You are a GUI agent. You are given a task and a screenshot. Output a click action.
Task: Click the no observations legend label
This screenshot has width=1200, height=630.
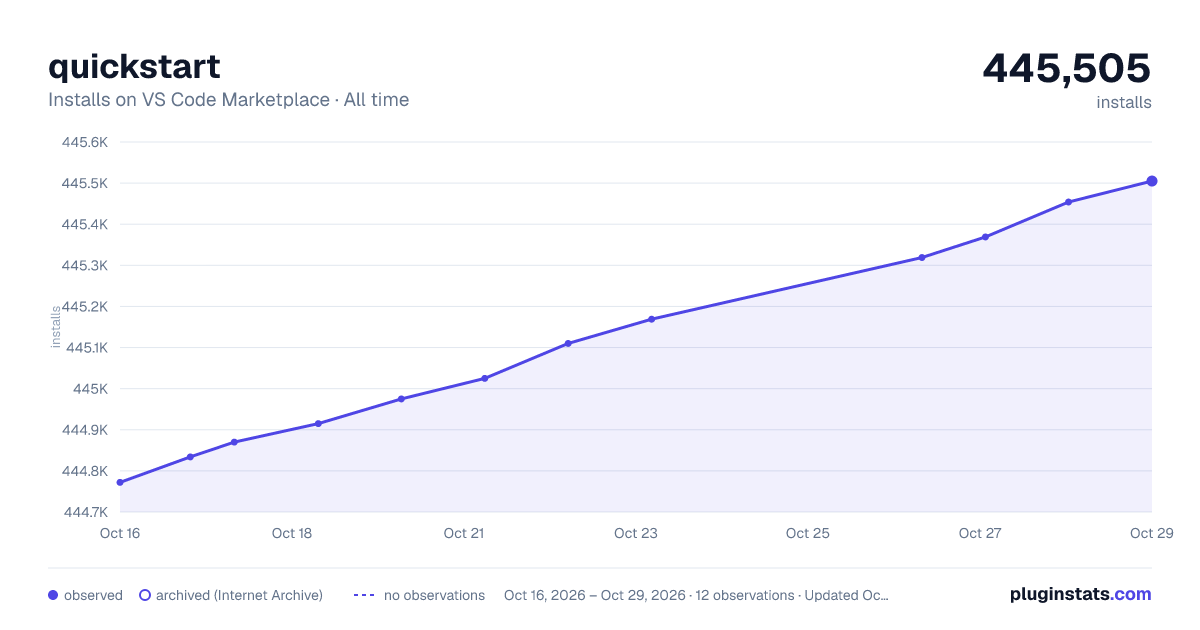pos(434,595)
